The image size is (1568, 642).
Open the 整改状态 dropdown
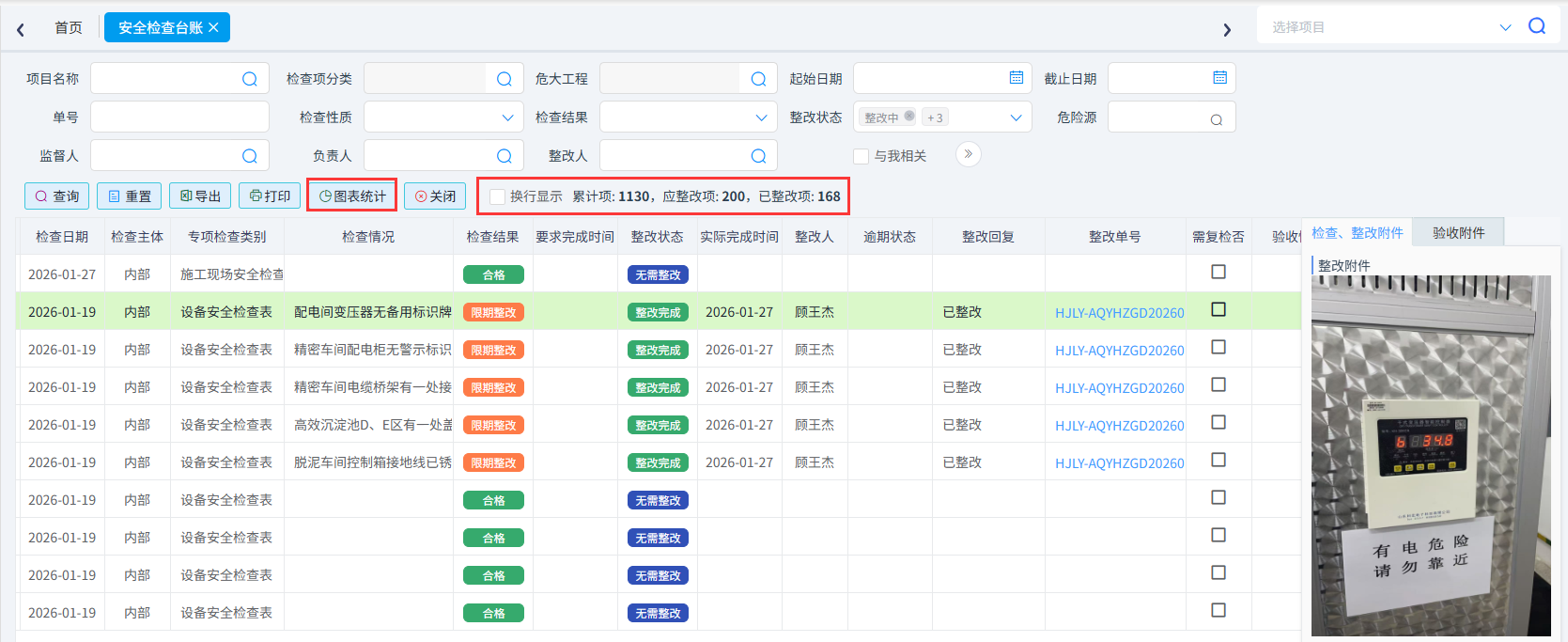tap(1016, 117)
